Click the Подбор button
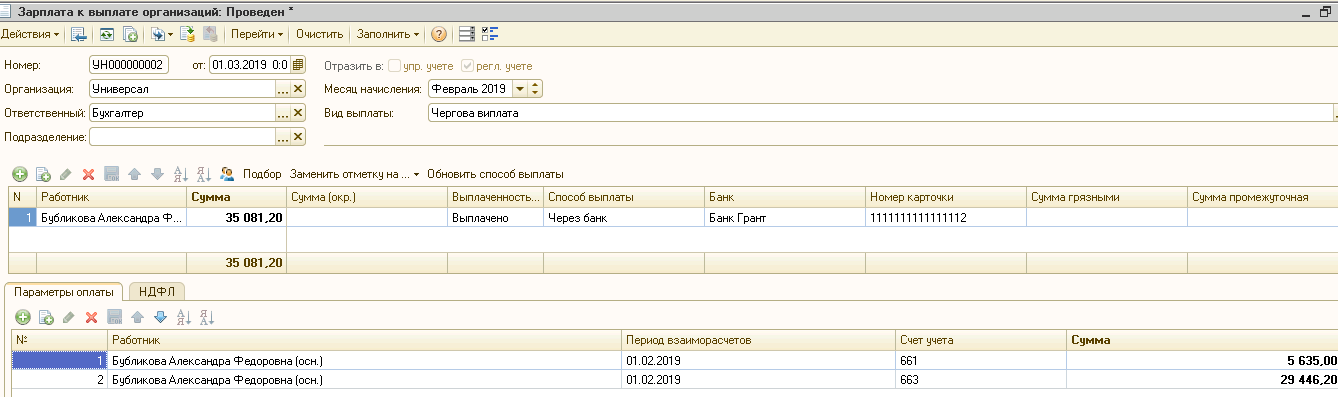The image size is (1338, 397). (x=262, y=174)
